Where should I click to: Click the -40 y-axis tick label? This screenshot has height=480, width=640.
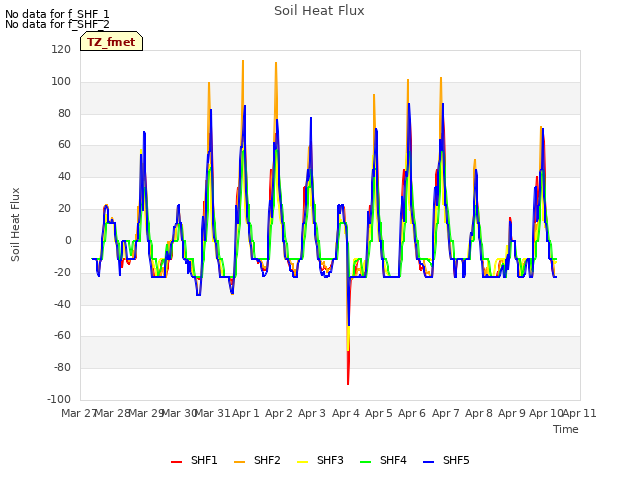click(62, 304)
